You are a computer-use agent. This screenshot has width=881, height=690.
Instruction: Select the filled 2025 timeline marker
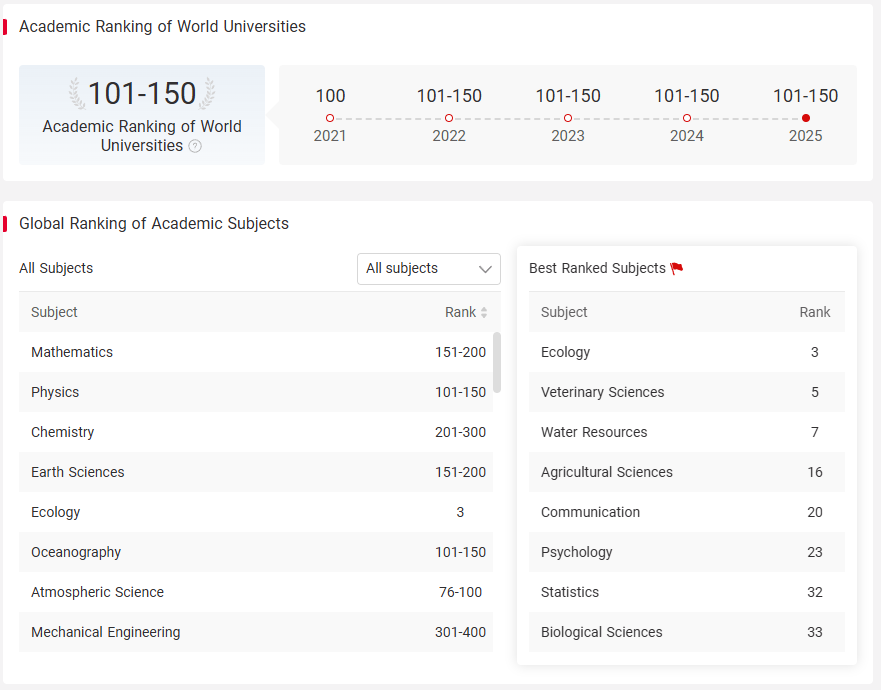[x=806, y=118]
